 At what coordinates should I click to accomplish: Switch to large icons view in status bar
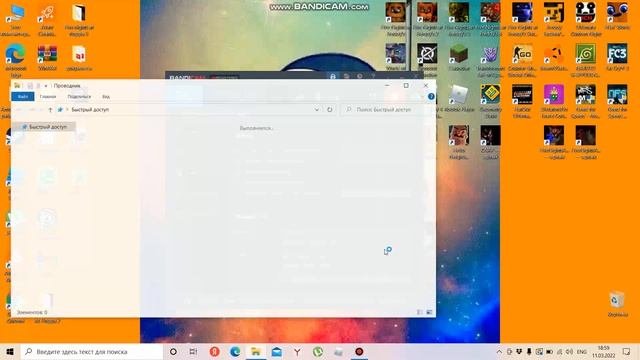point(429,312)
